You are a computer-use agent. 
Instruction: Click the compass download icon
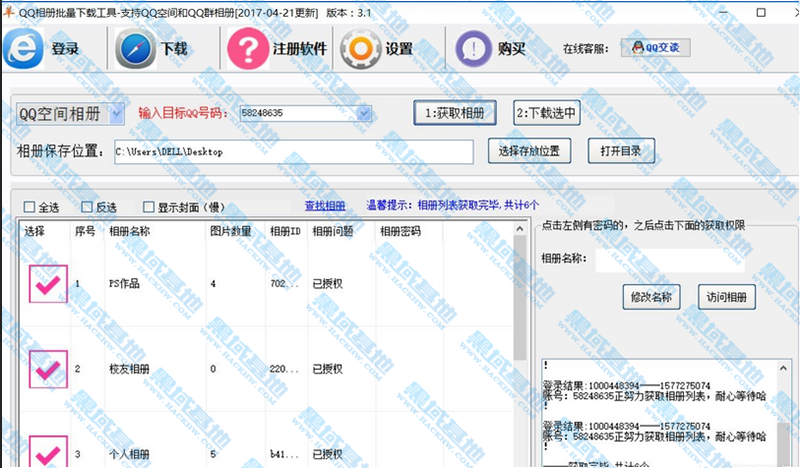[x=135, y=49]
